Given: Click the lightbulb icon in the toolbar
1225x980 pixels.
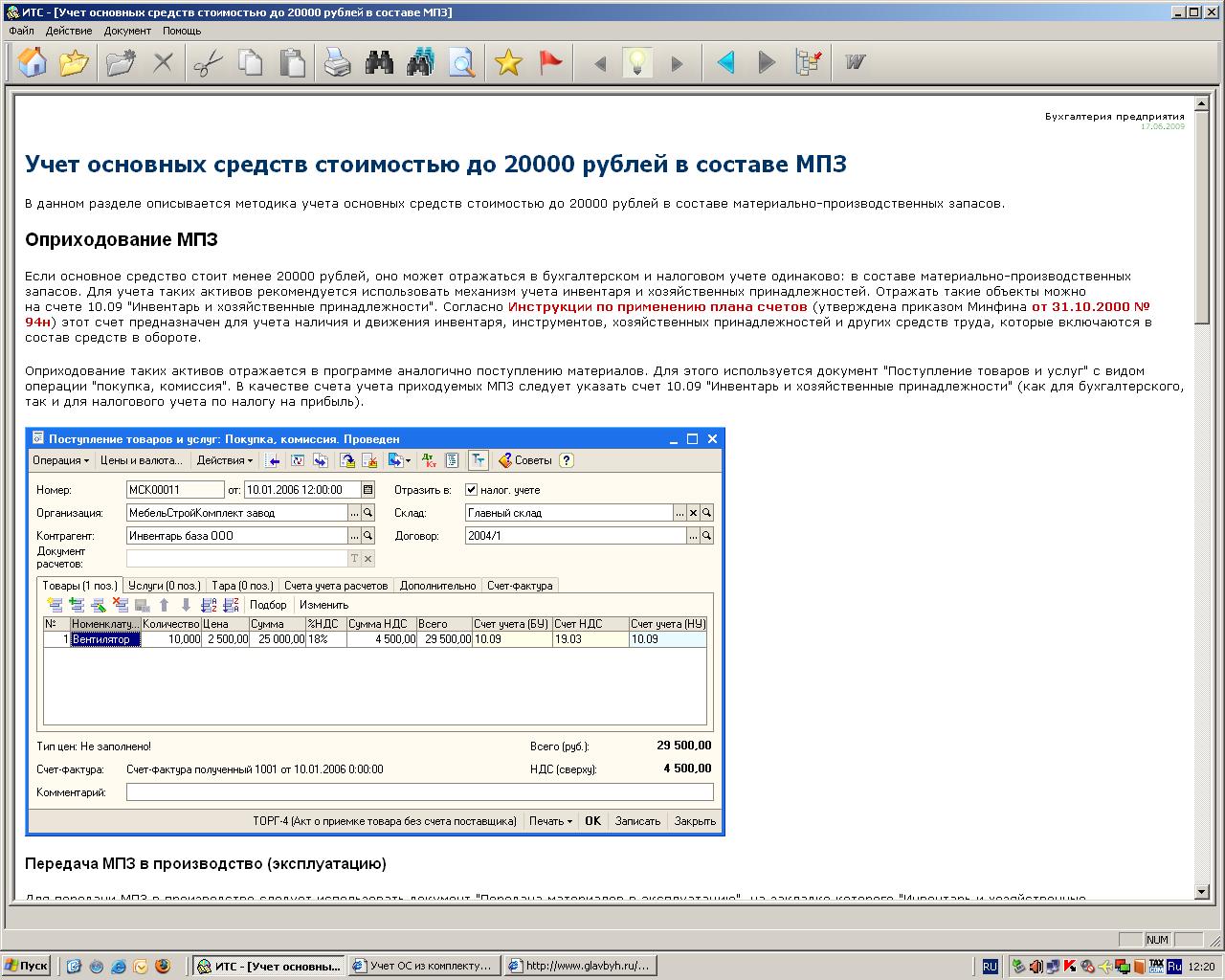Looking at the screenshot, I should pos(637,63).
